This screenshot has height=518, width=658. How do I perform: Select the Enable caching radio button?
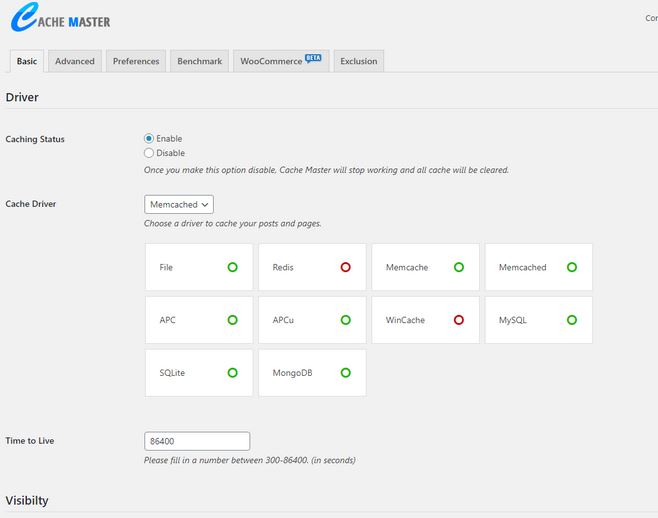[149, 138]
